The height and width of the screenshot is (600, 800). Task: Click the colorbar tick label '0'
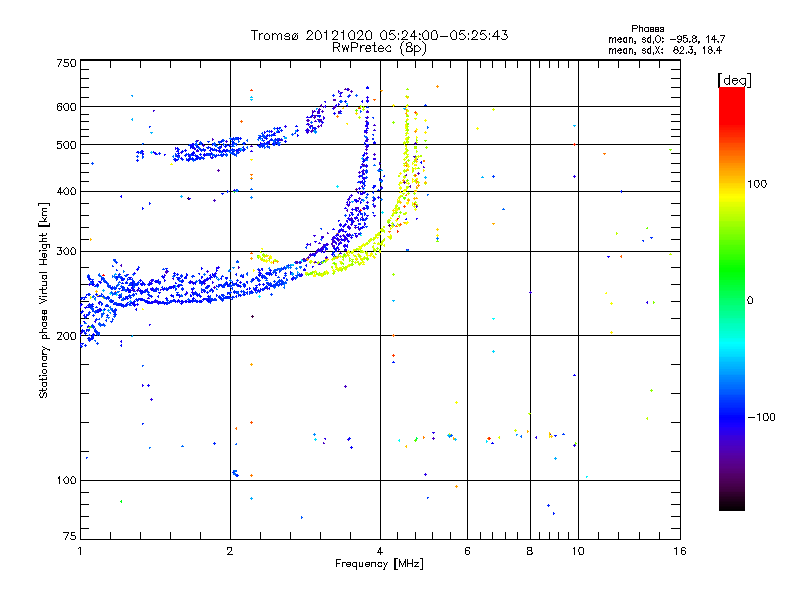(x=750, y=301)
